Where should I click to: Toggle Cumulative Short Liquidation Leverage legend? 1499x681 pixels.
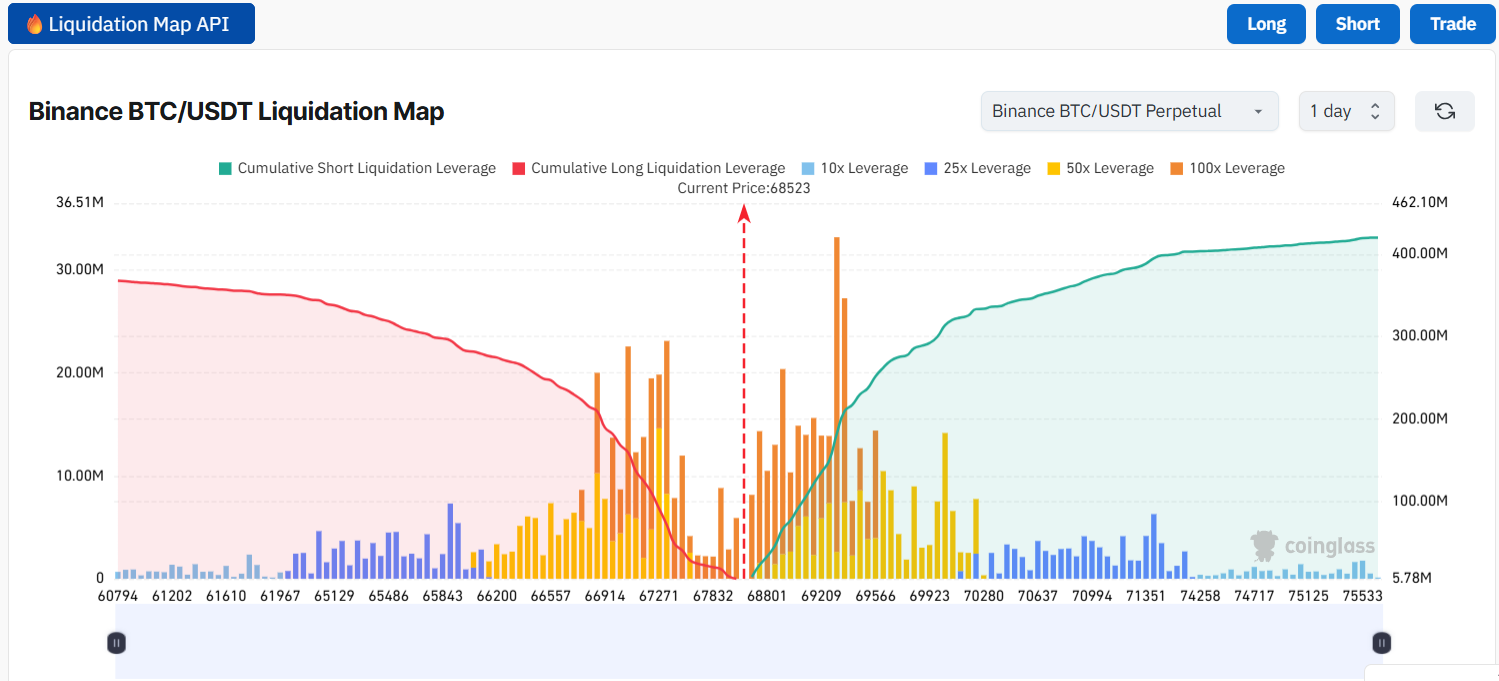(x=357, y=168)
